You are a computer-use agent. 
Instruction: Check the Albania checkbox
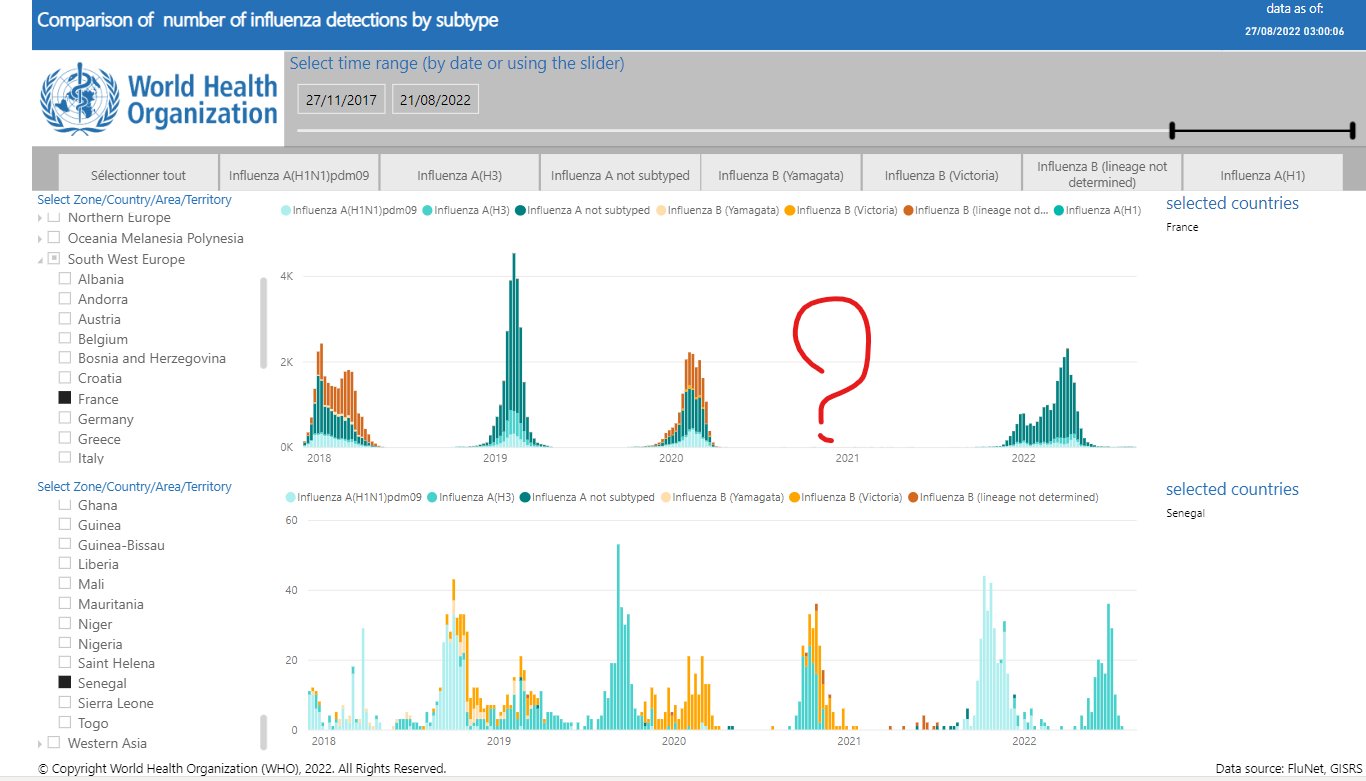point(65,279)
